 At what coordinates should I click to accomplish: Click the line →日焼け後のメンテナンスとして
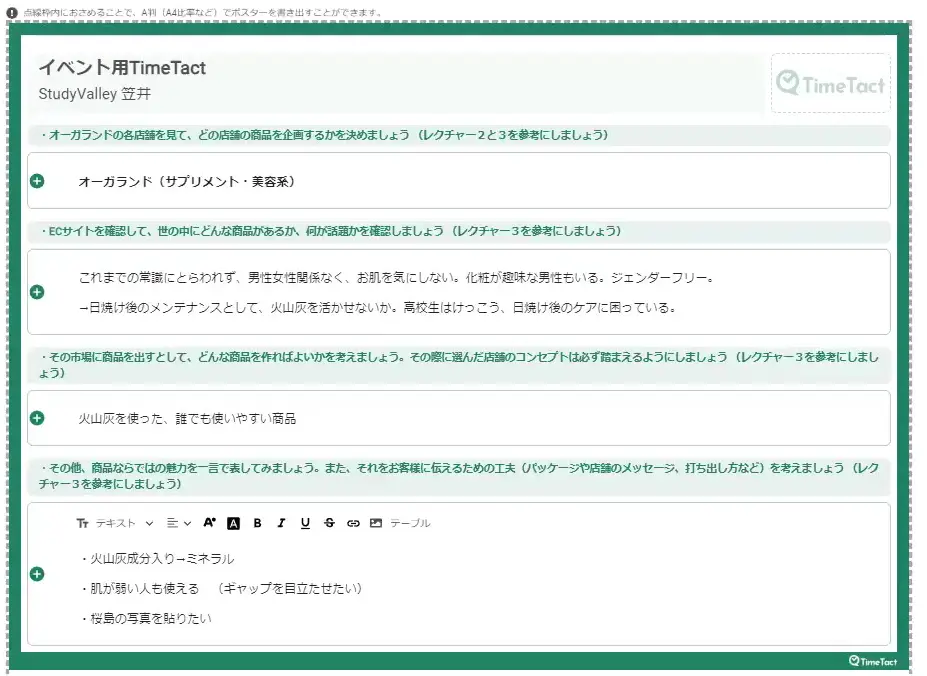pos(378,308)
